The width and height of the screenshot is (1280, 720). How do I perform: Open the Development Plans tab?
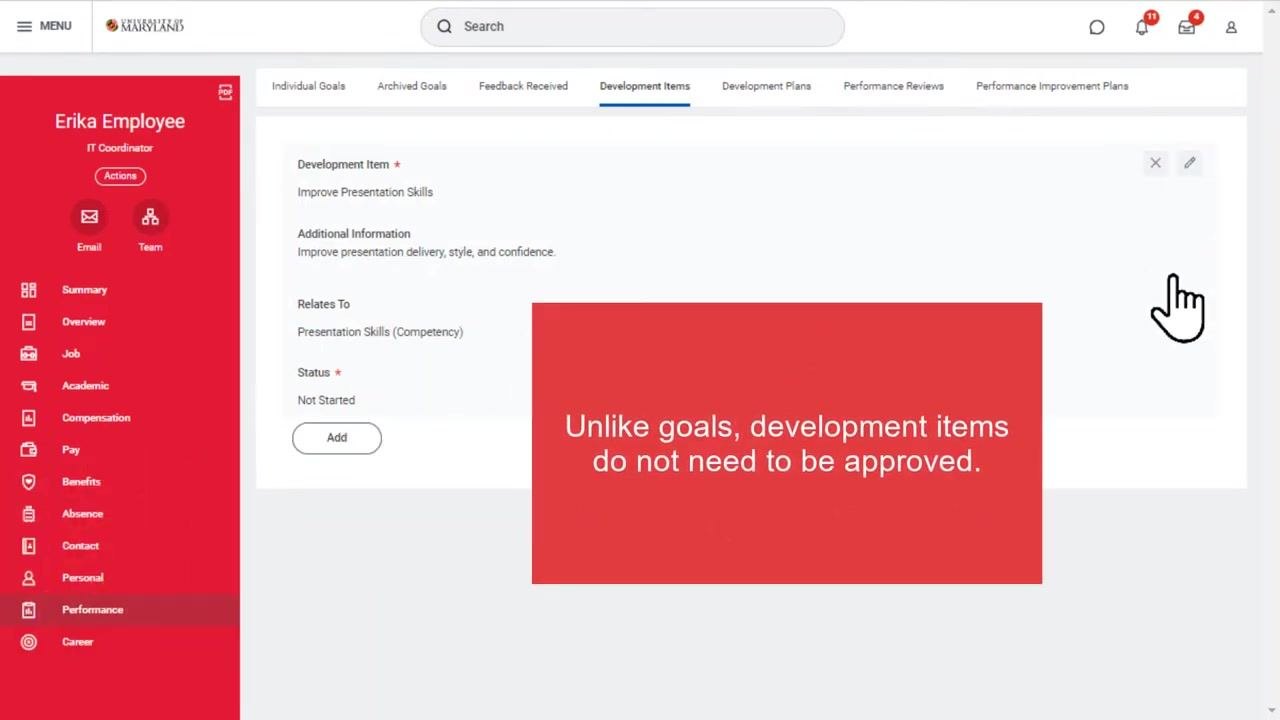tap(767, 86)
